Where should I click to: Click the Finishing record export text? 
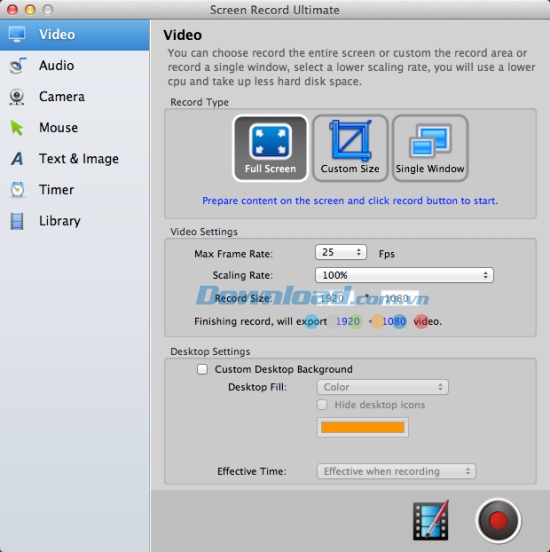point(318,321)
